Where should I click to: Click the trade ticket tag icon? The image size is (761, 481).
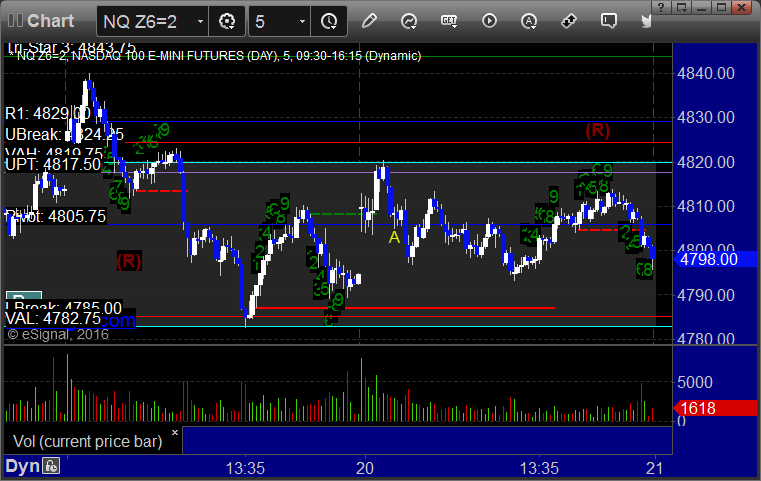[x=568, y=21]
